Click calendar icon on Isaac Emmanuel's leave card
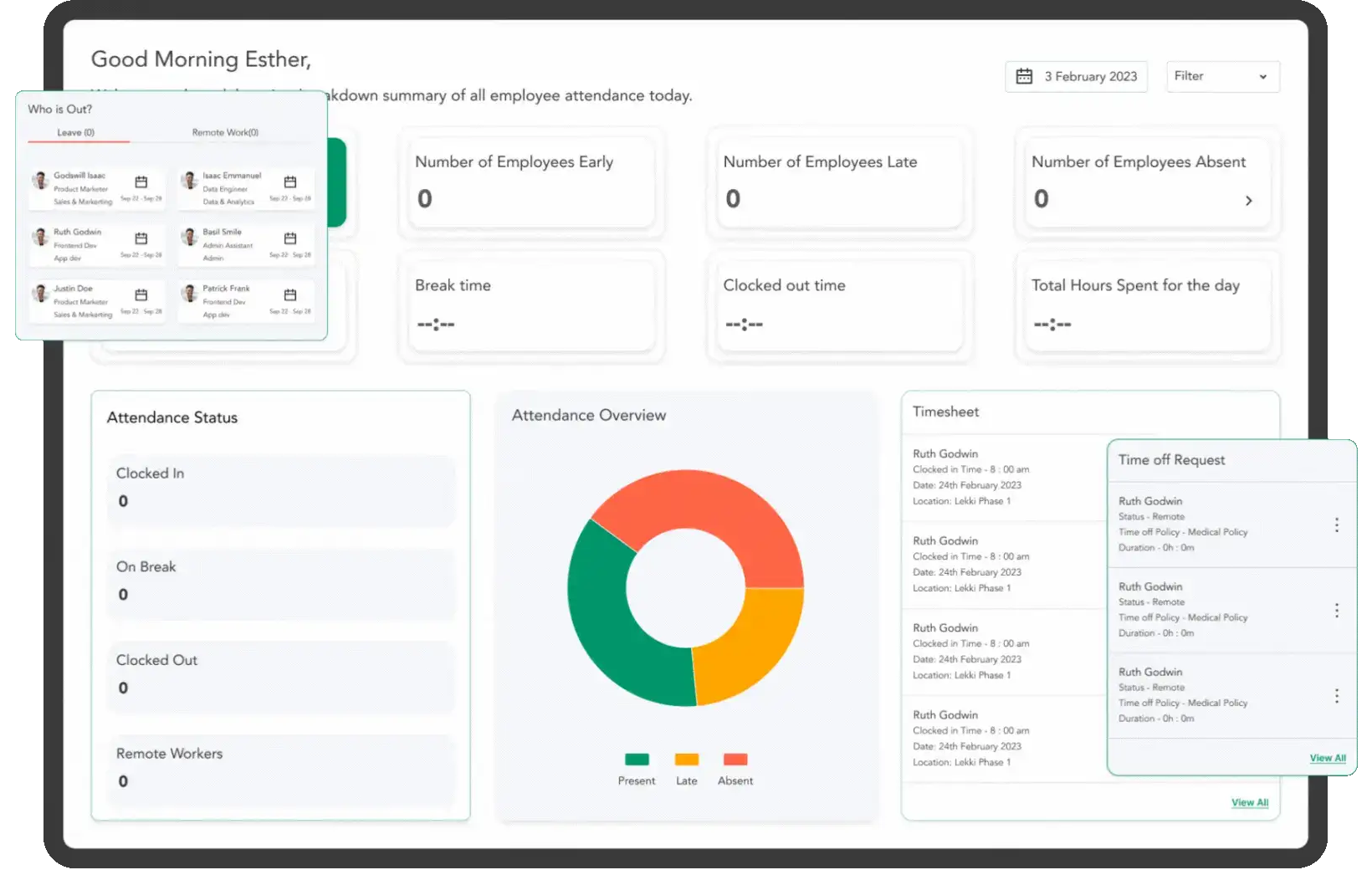 [x=290, y=182]
